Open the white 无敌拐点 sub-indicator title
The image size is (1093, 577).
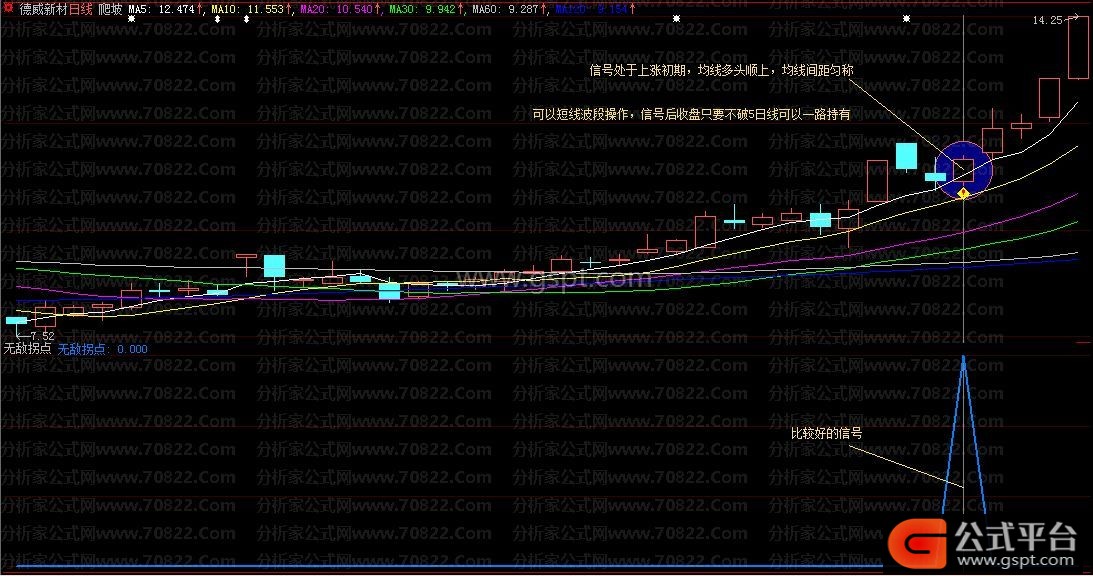(27, 348)
